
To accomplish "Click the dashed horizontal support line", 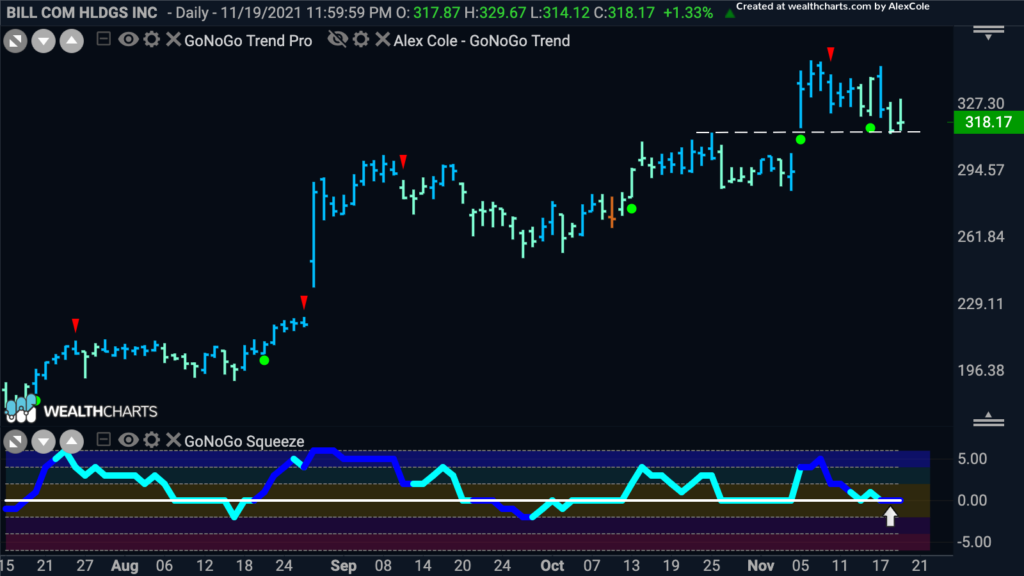I will click(808, 132).
